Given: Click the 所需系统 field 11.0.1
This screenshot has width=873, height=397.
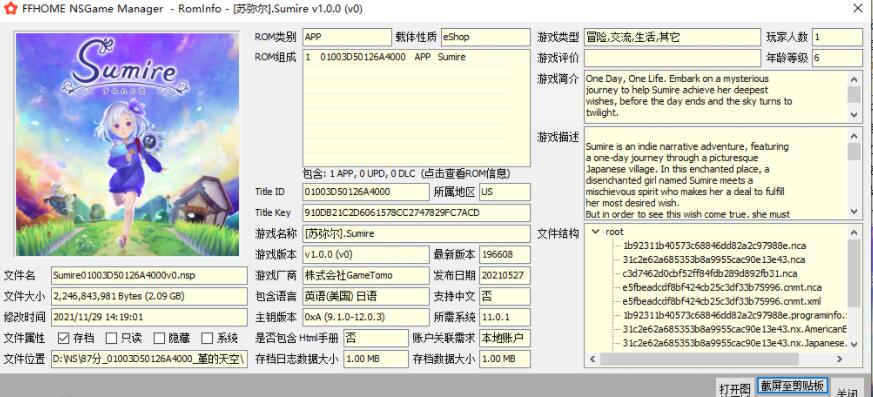Looking at the screenshot, I should click(505, 317).
